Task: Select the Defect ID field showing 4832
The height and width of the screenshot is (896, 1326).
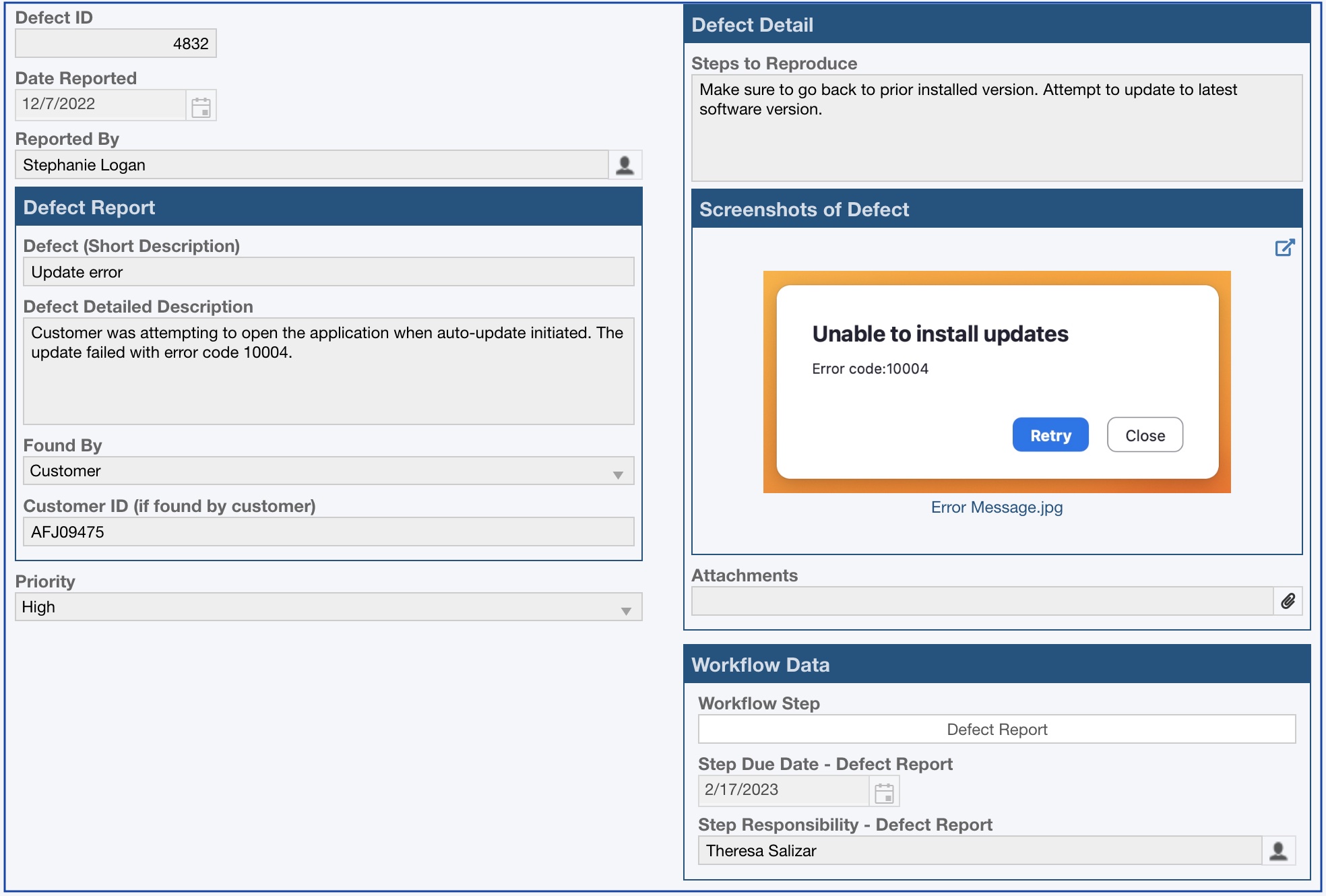Action: (115, 42)
